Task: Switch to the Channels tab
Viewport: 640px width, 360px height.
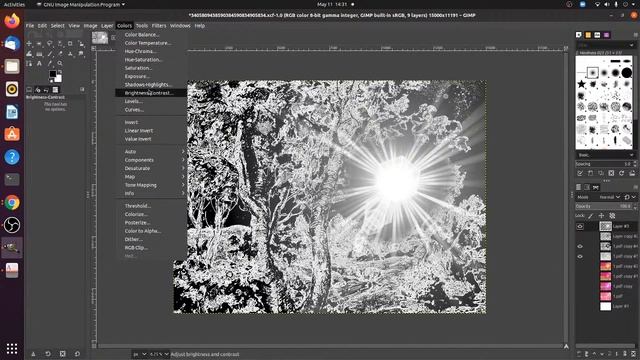Action: pos(587,187)
